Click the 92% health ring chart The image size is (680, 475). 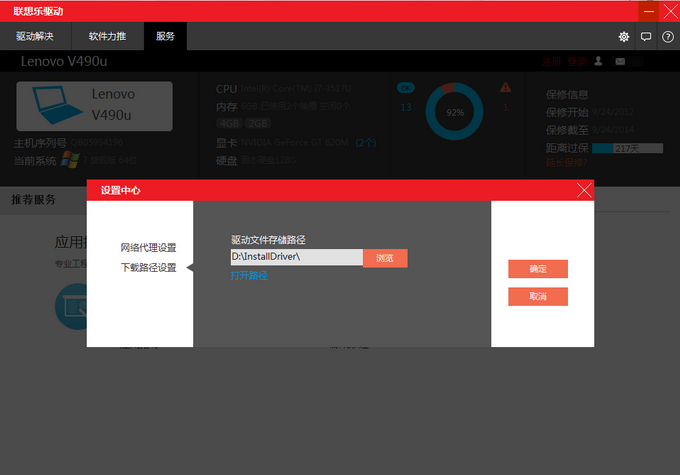[x=454, y=111]
